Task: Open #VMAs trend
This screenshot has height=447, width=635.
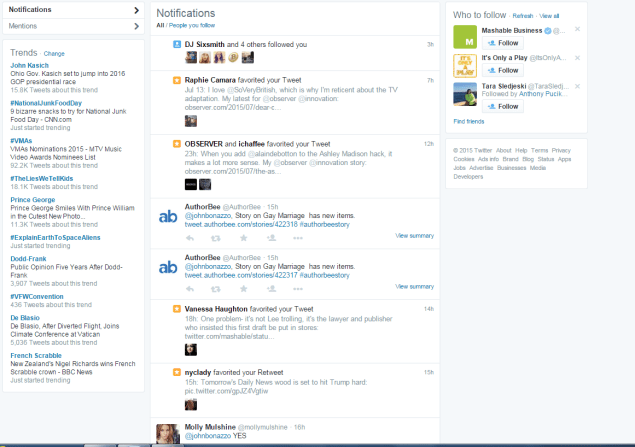Action: pyautogui.click(x=21, y=140)
